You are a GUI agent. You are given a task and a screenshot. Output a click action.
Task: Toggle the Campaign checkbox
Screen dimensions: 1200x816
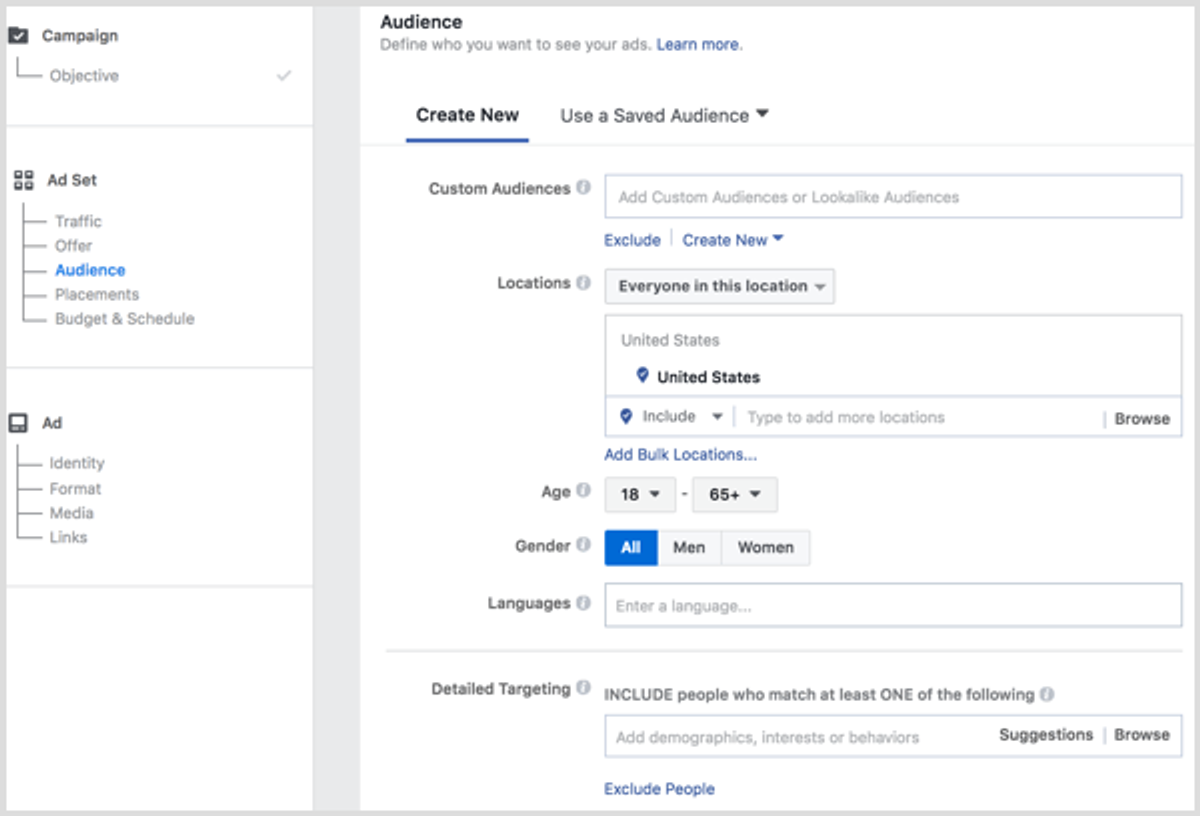[x=18, y=36]
